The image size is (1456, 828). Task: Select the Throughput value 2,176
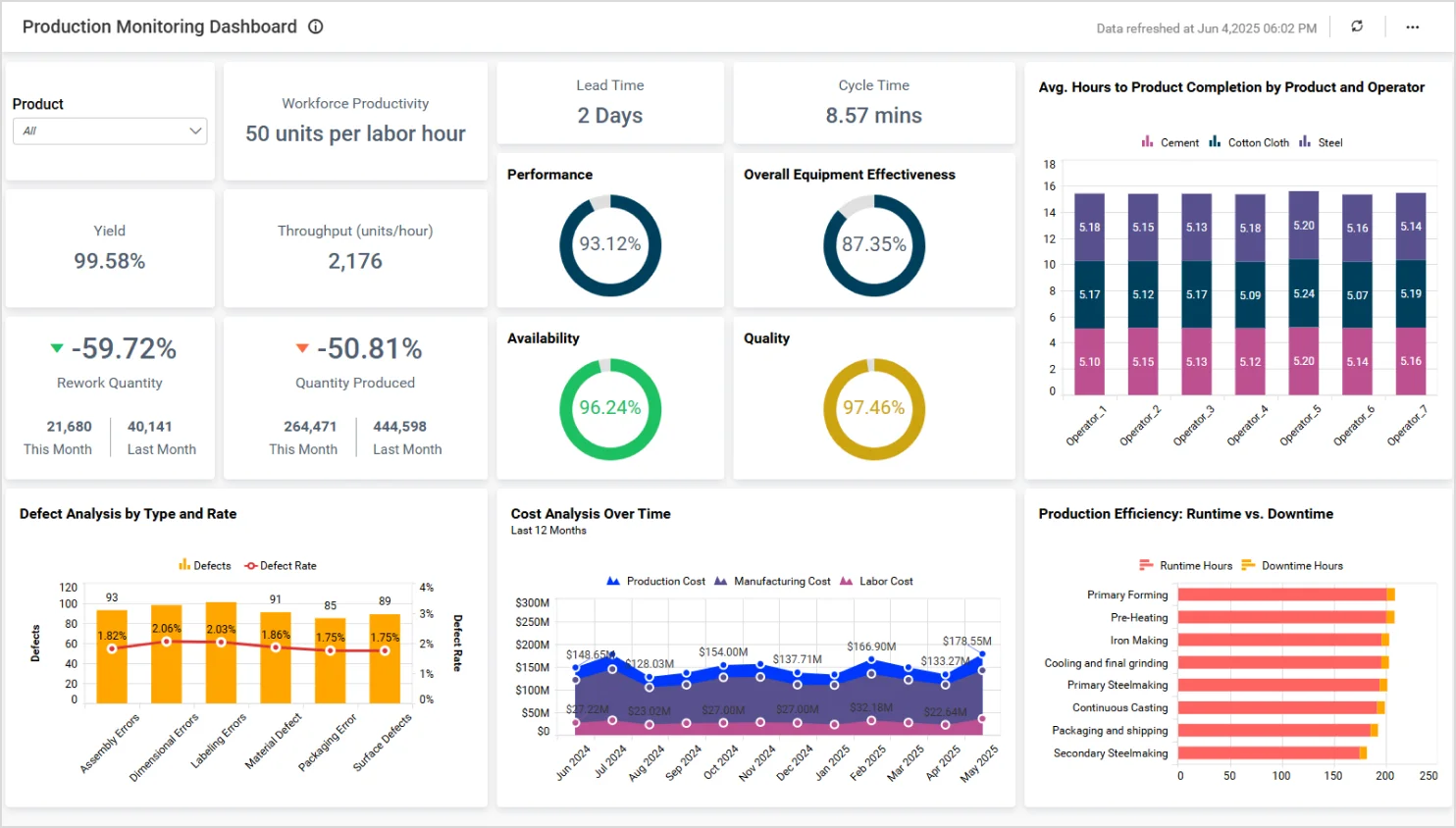[355, 261]
